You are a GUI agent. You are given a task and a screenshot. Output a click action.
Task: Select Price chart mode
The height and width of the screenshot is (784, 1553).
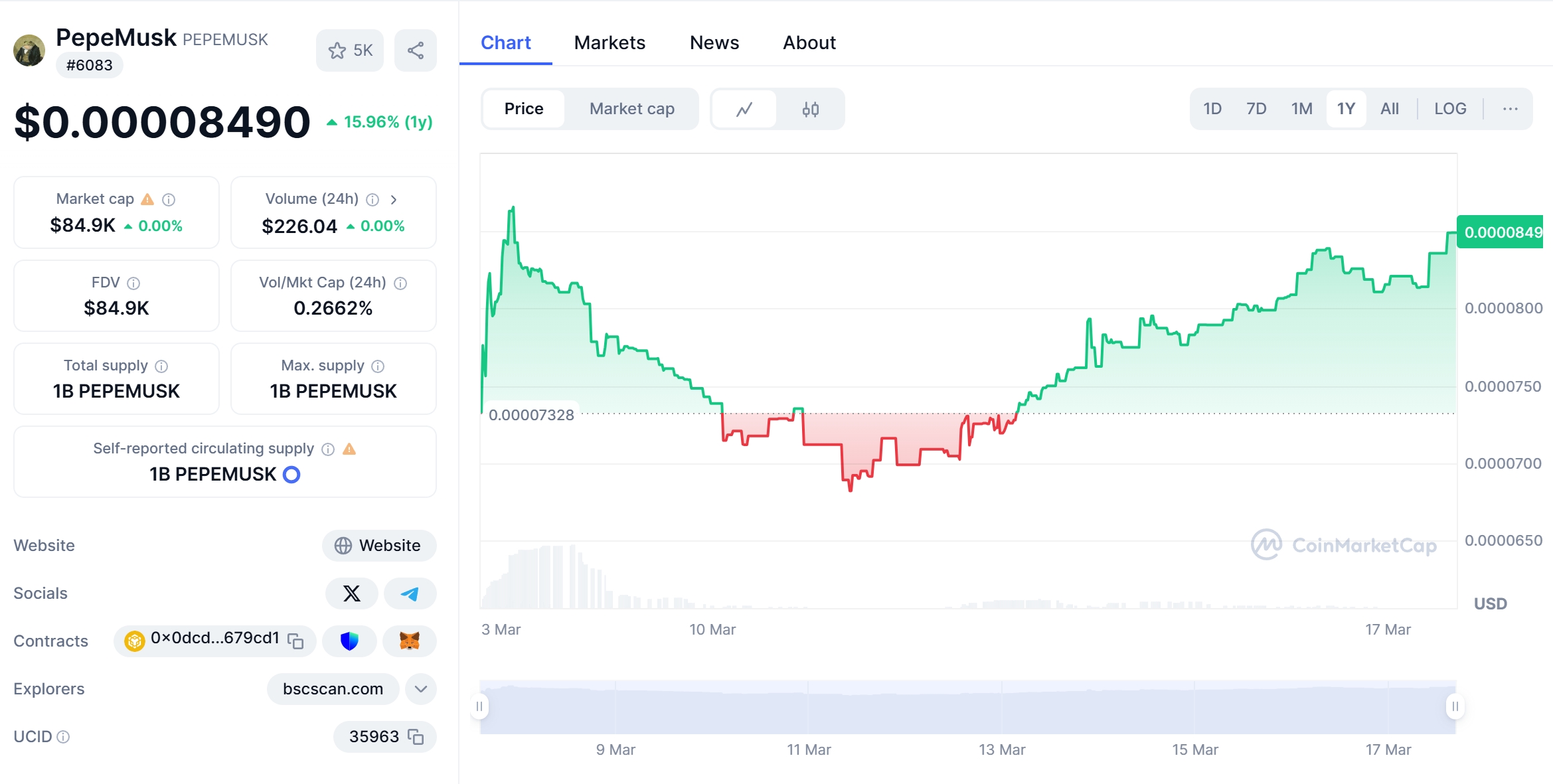(524, 109)
